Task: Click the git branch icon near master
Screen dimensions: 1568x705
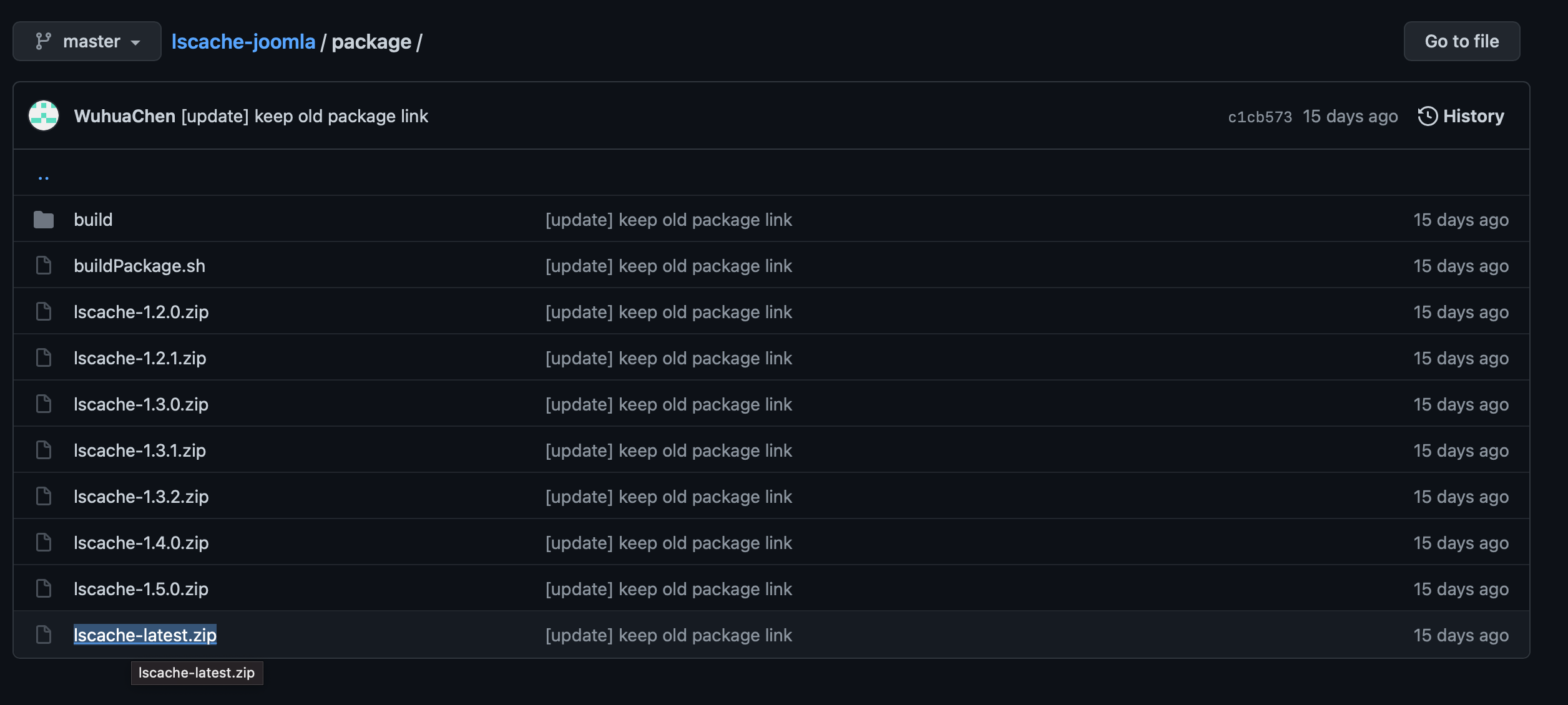Action: pyautogui.click(x=43, y=40)
